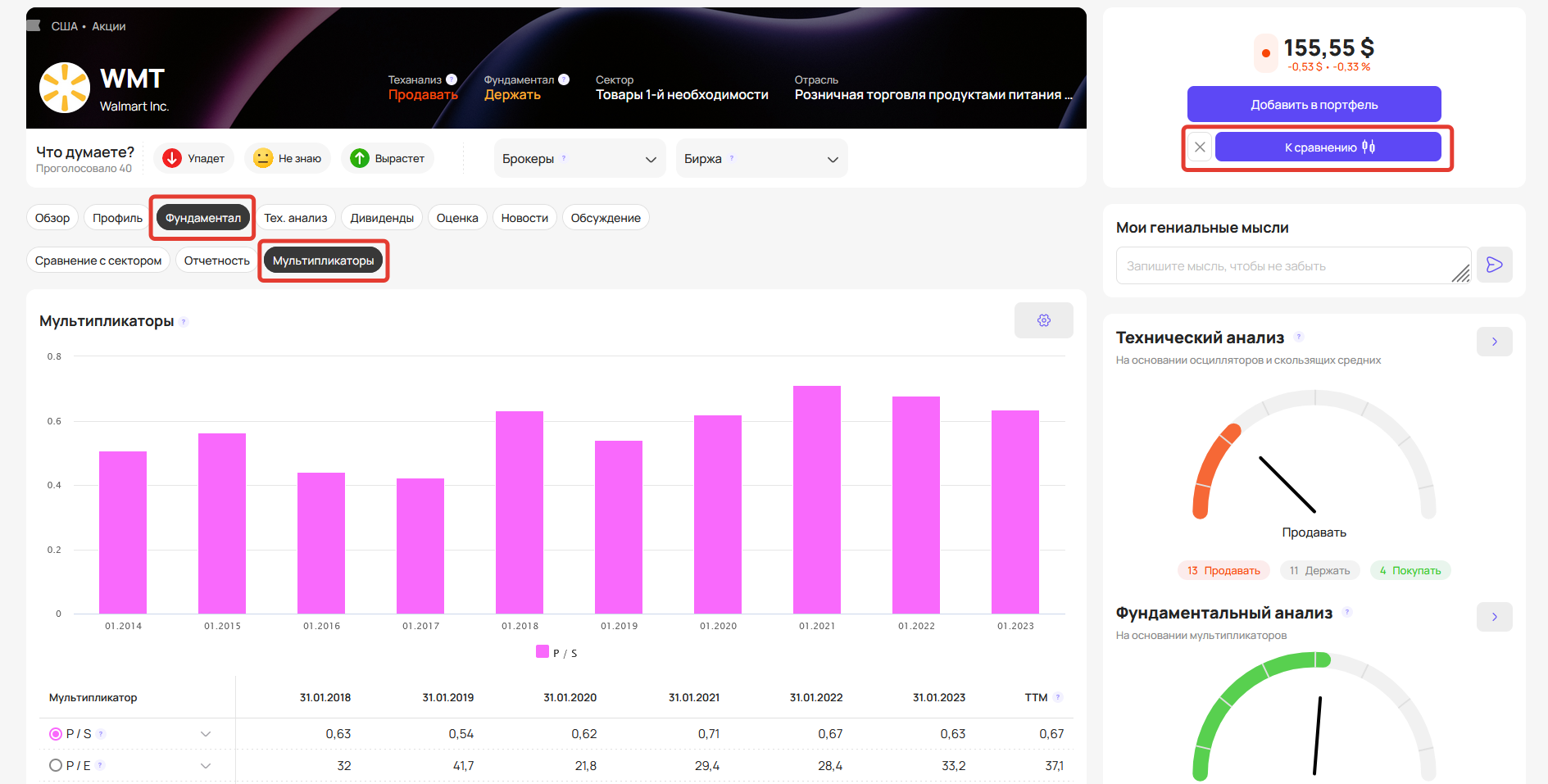Toggle P / S legend series on chart
Screen dimensions: 1548x784
pyautogui.click(x=556, y=653)
